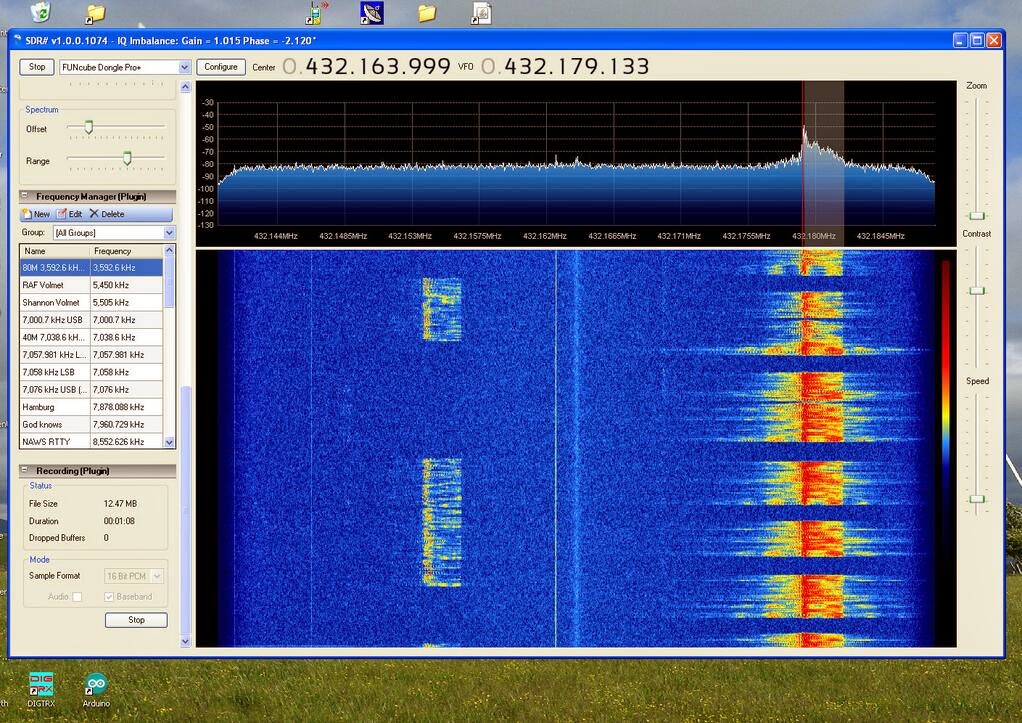The image size is (1022, 723).
Task: Select the 40M 7,038.6 kHz entry
Action: (91, 337)
